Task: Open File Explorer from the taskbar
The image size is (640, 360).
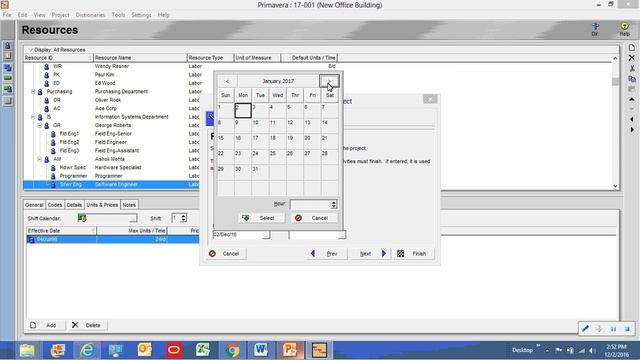Action: pyautogui.click(x=27, y=350)
